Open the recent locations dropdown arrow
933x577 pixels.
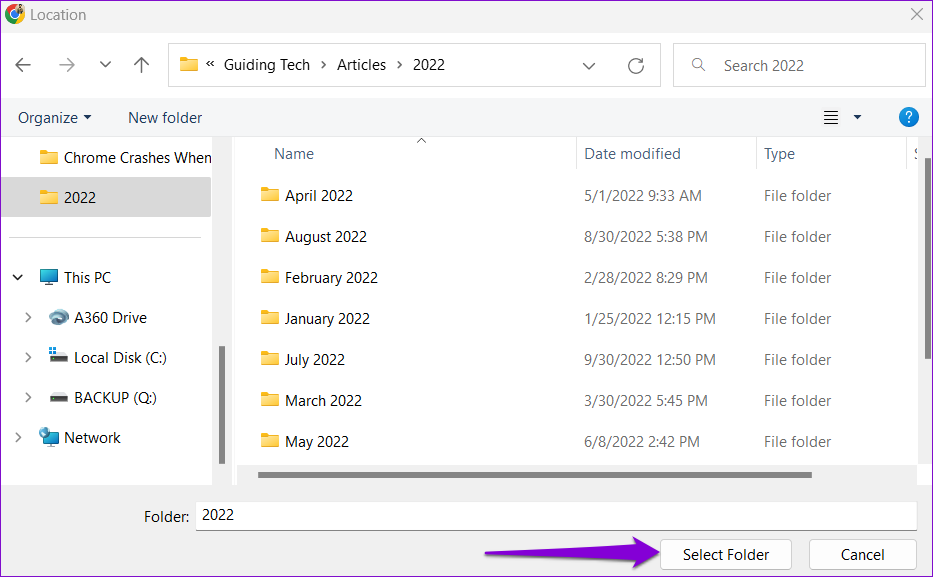click(x=105, y=64)
